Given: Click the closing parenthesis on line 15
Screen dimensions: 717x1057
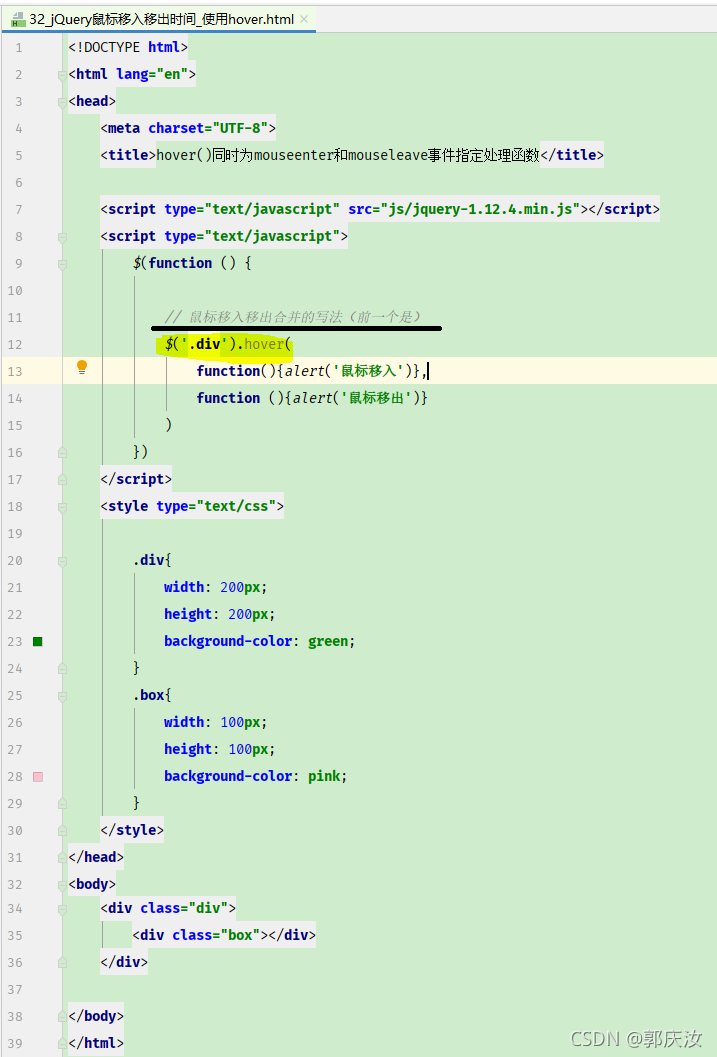Looking at the screenshot, I should coord(168,425).
